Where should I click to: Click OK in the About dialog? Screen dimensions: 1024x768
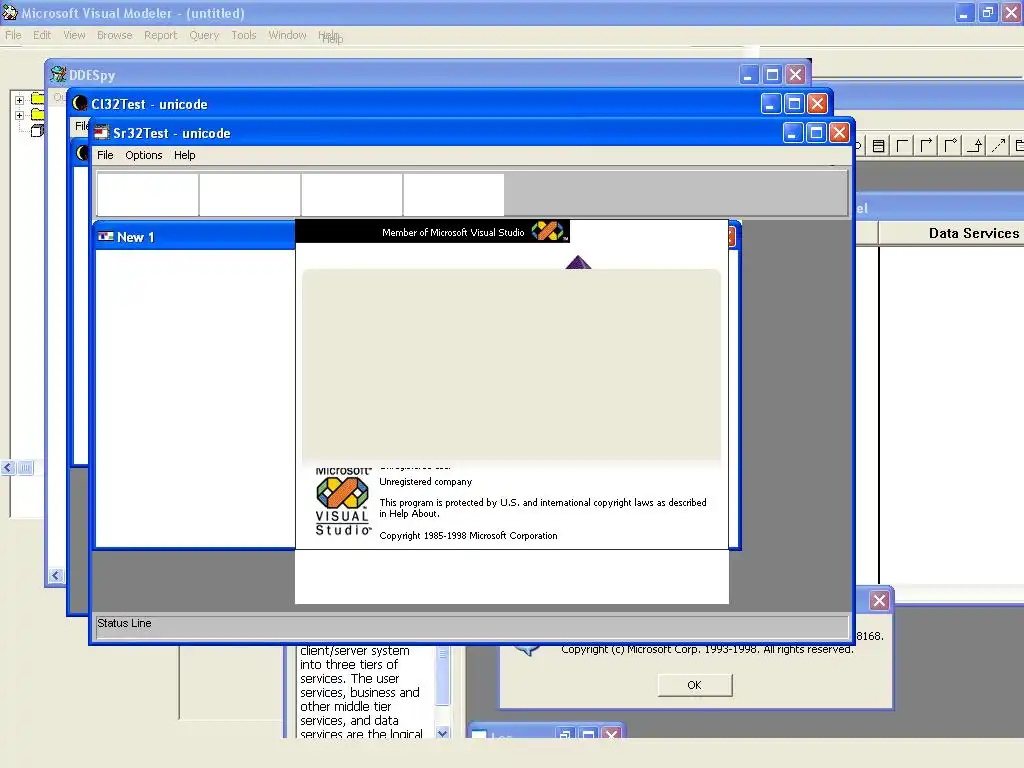point(694,685)
